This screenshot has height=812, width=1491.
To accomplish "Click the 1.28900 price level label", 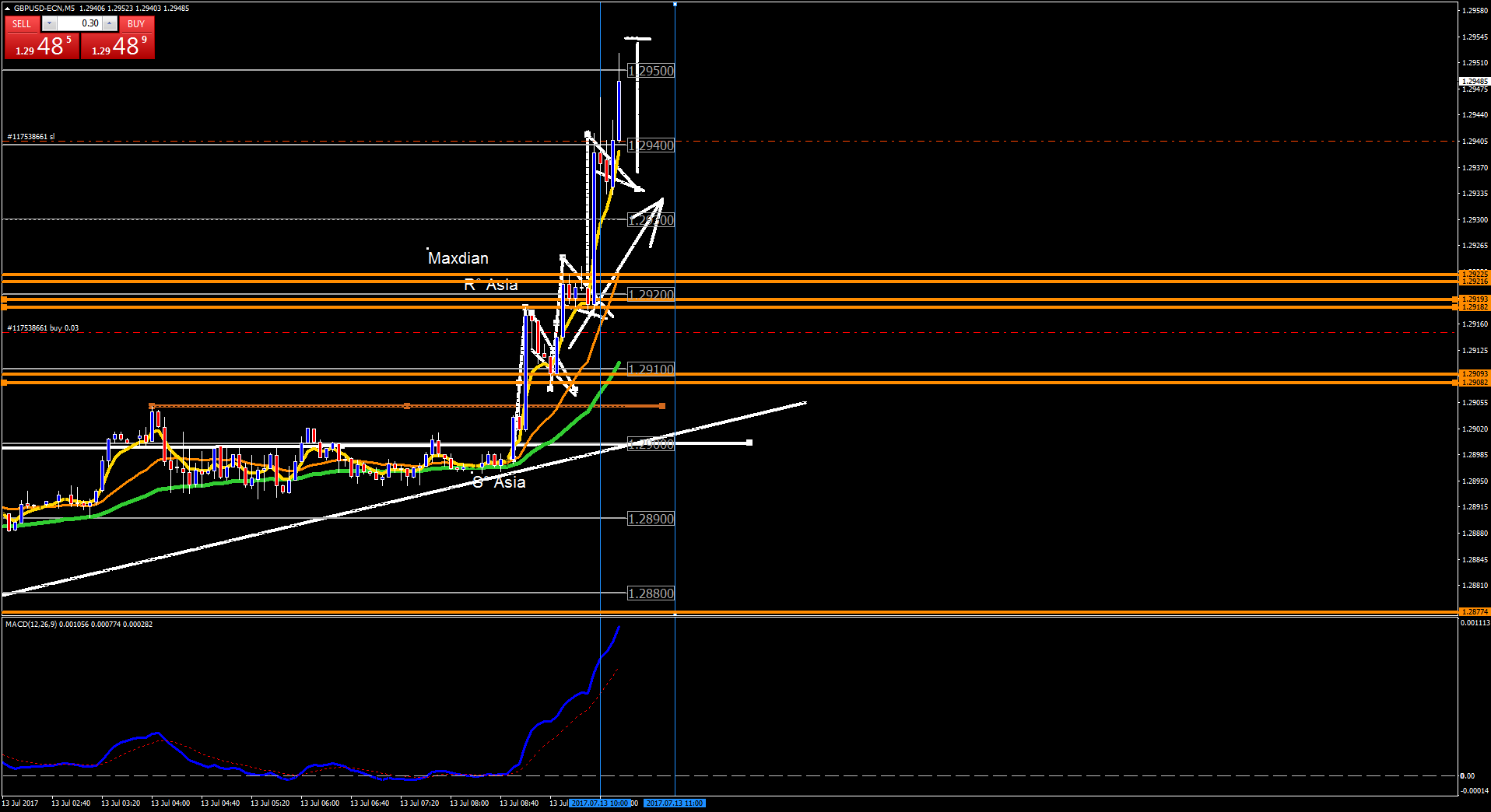I will click(x=651, y=519).
